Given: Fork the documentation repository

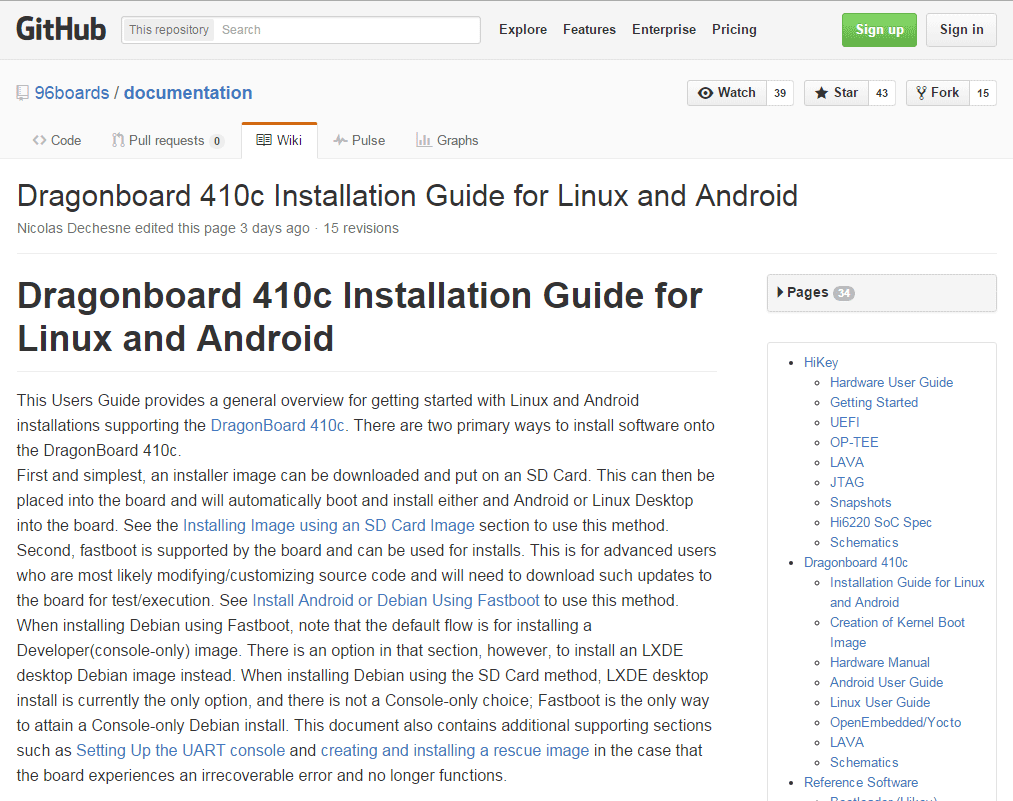Looking at the screenshot, I should coord(937,93).
